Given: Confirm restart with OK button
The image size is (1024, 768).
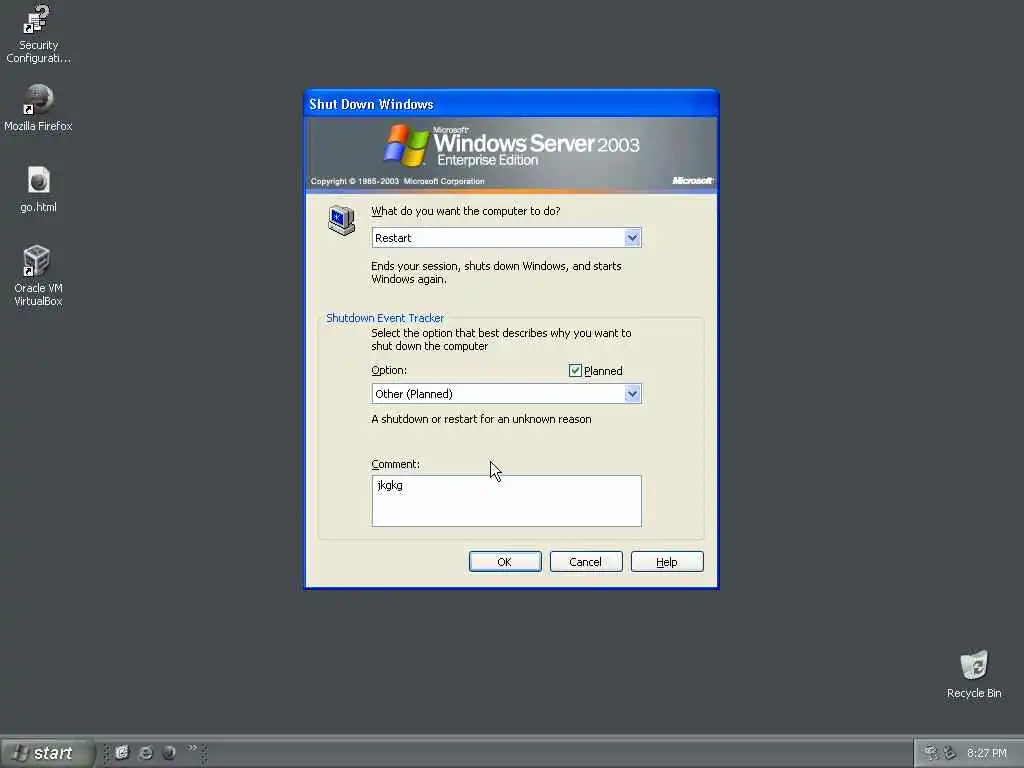Looking at the screenshot, I should 505,562.
